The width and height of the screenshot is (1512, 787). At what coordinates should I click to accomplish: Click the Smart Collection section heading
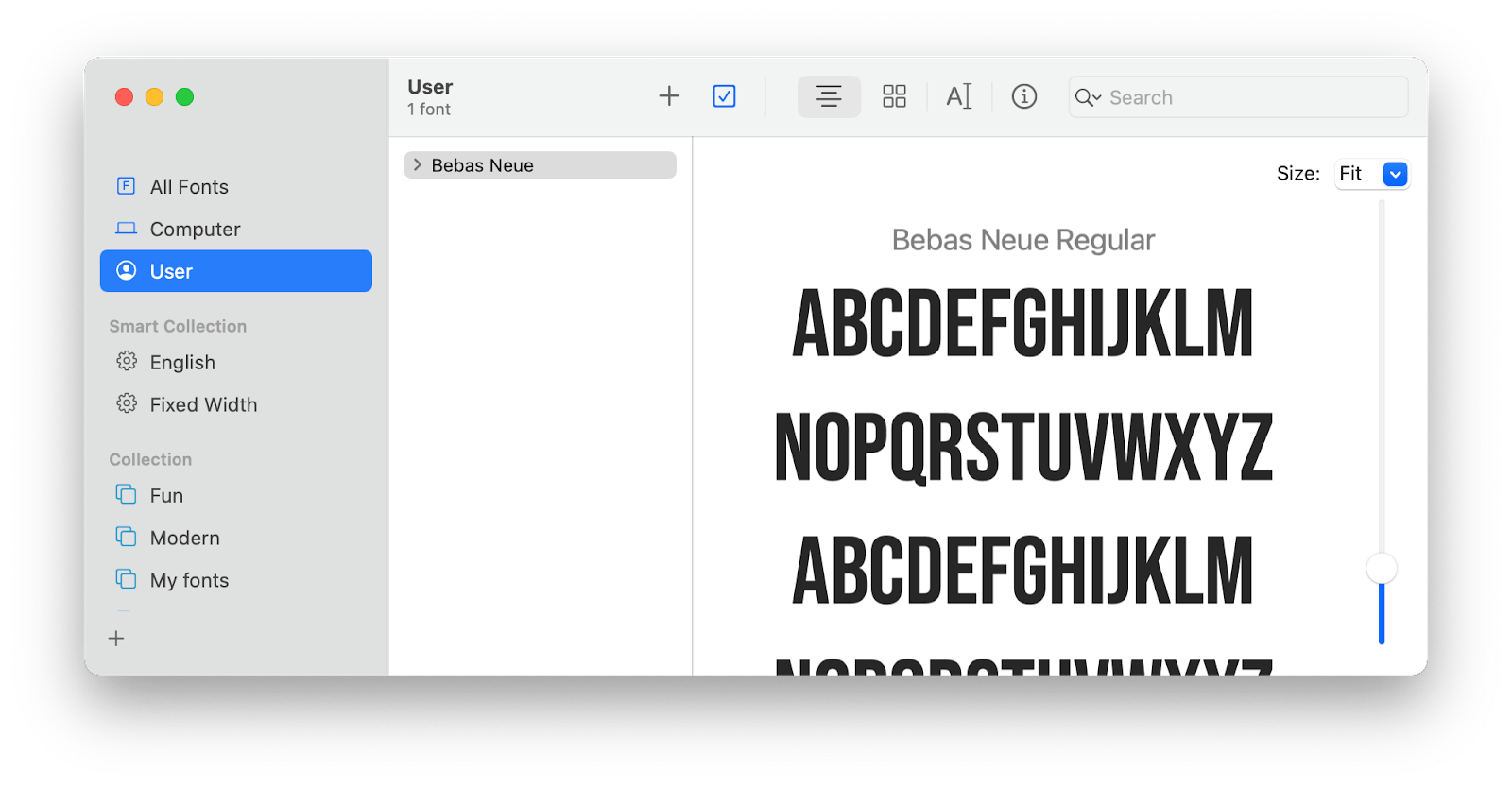(x=178, y=326)
